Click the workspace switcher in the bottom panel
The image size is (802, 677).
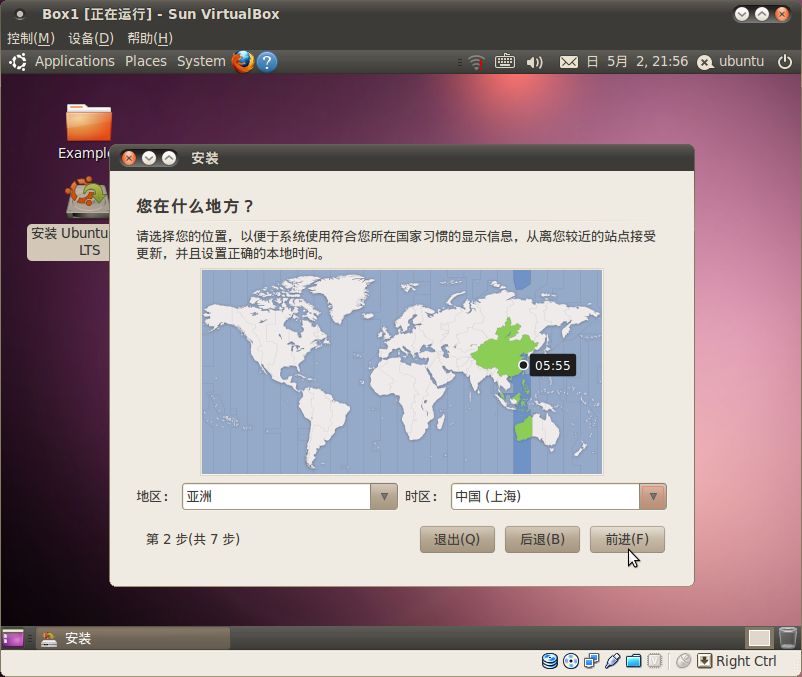point(759,638)
